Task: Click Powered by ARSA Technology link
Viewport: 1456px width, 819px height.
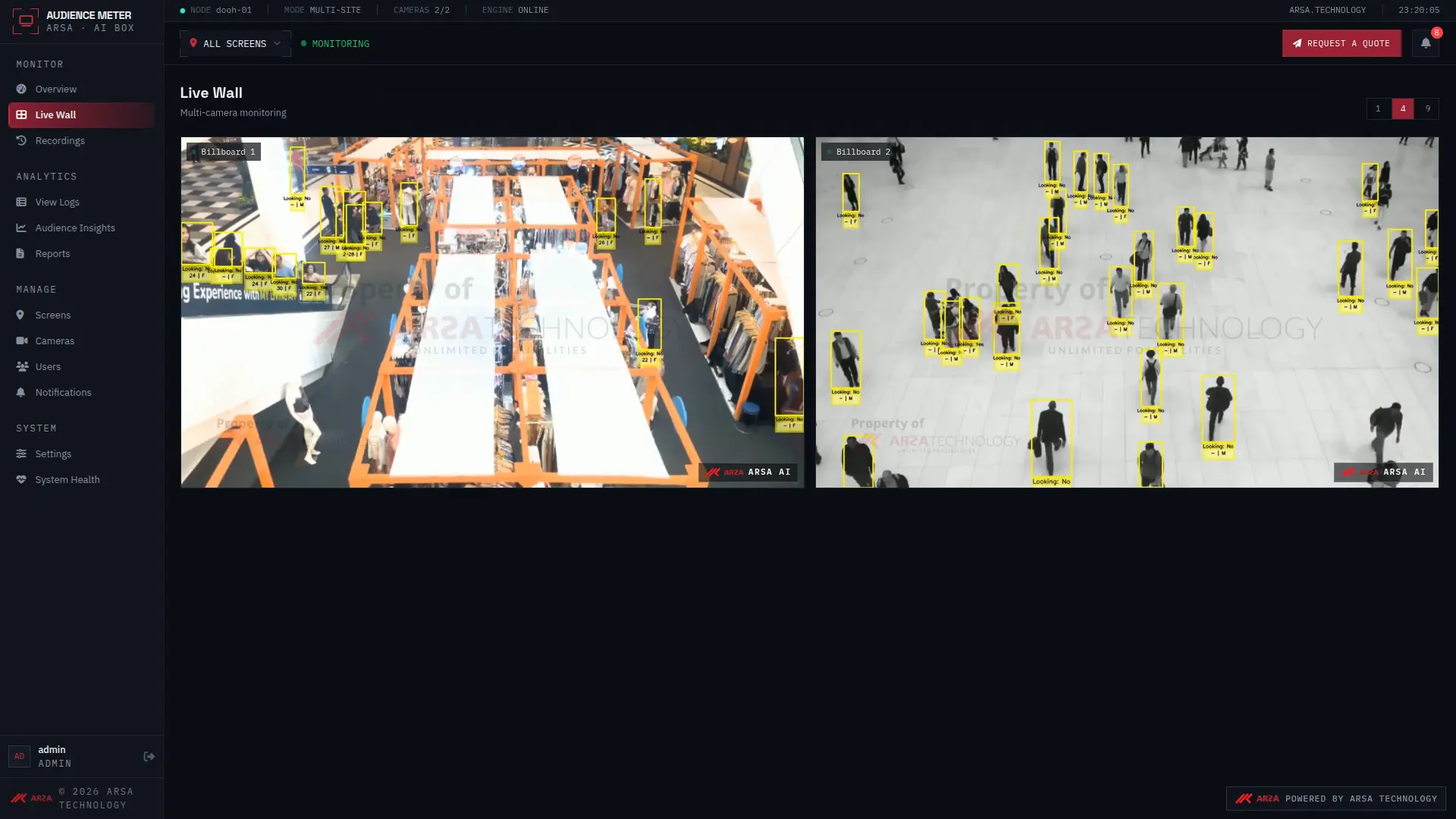Action: (1336, 799)
